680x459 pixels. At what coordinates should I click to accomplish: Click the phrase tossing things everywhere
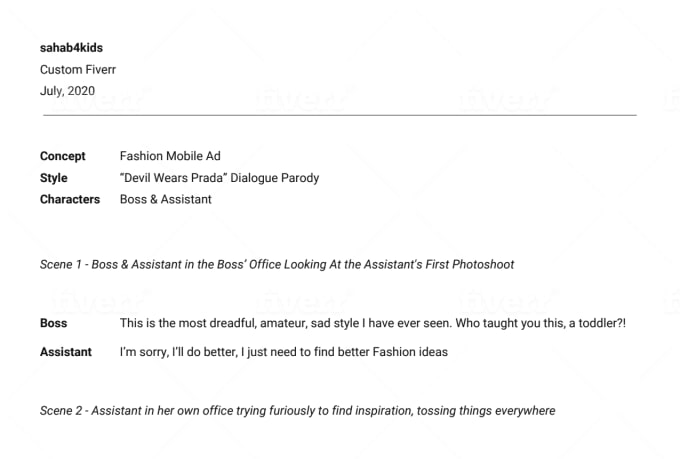(x=486, y=411)
